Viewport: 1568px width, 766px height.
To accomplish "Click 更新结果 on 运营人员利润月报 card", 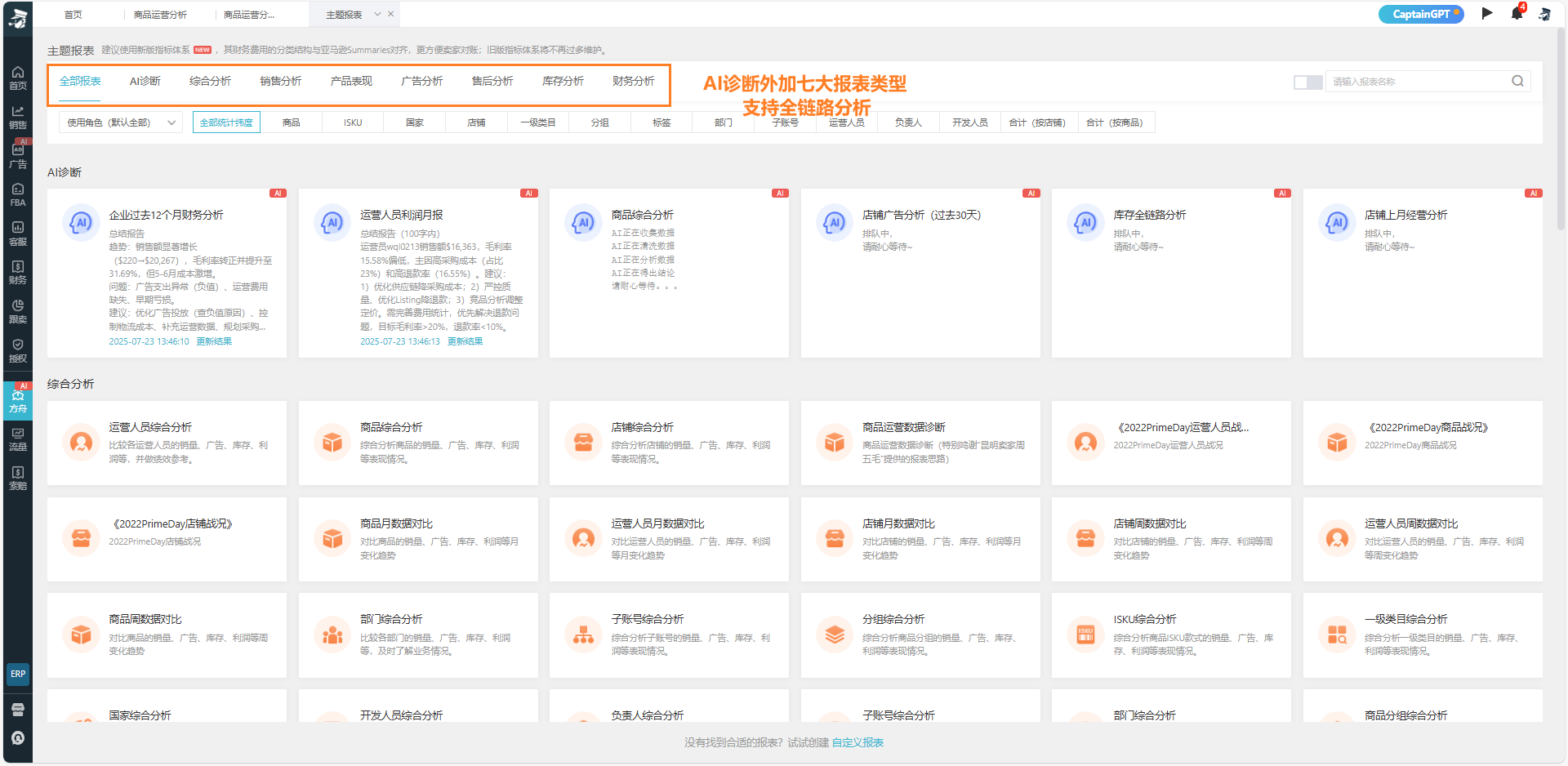I will [465, 341].
